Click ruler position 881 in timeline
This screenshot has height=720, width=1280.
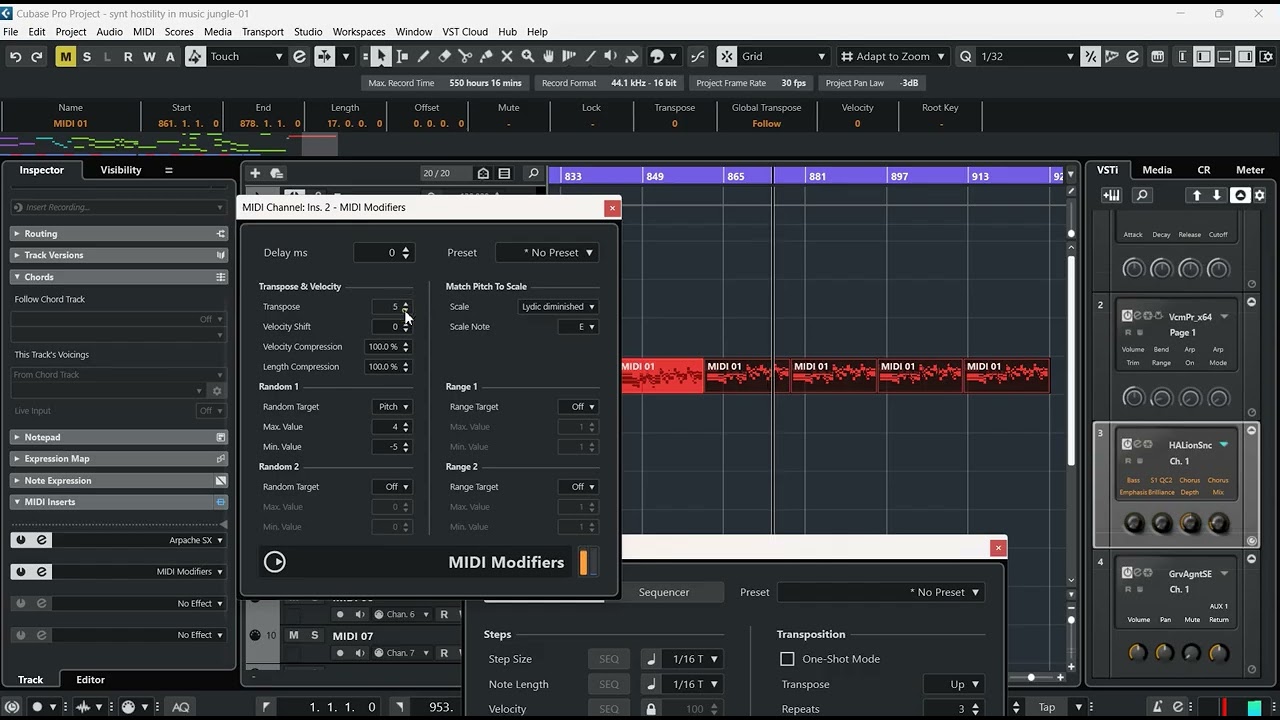(x=817, y=176)
